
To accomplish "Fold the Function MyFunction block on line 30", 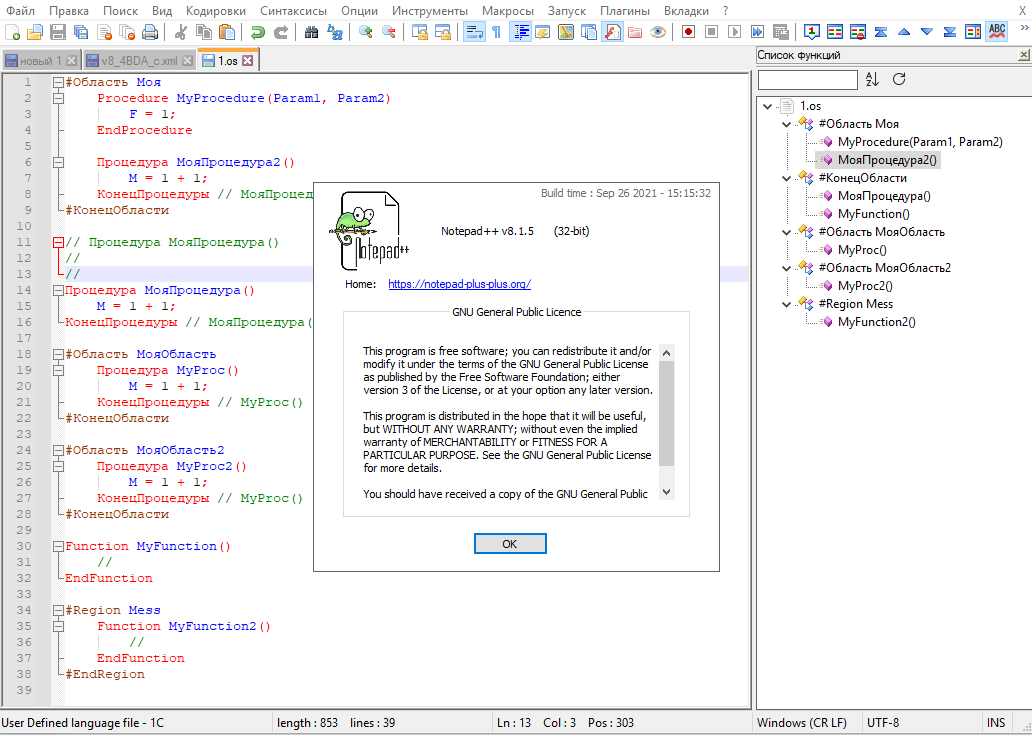I will [59, 546].
